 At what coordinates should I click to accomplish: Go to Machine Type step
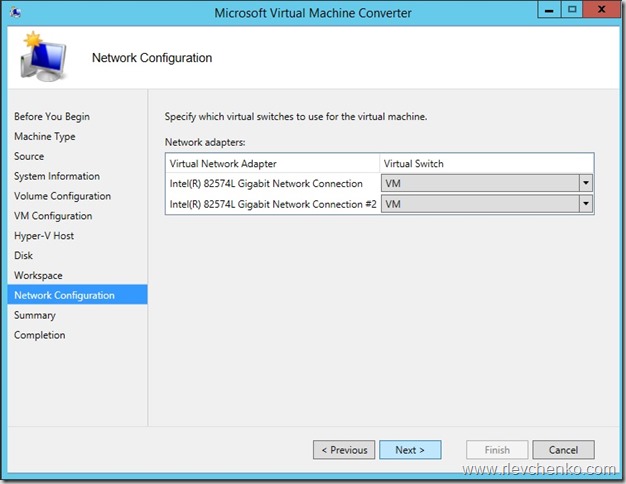click(45, 137)
